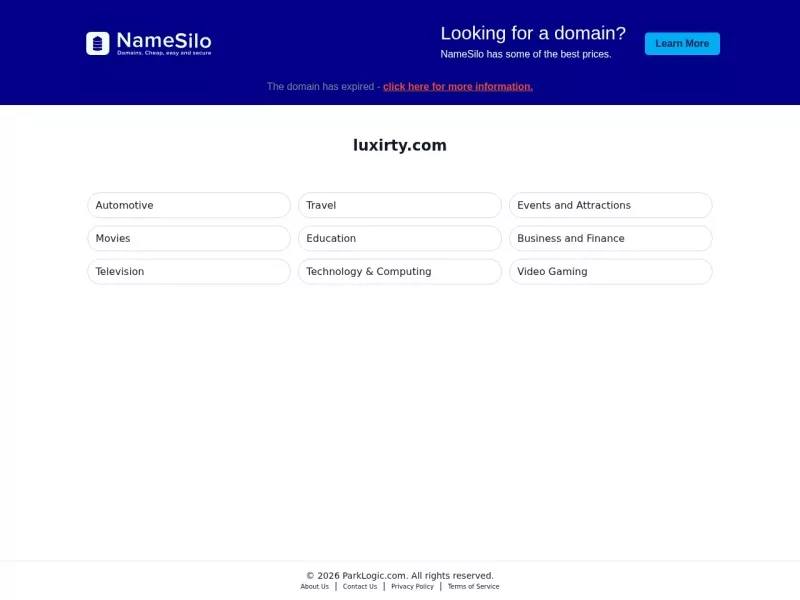Click the ParkLogic.com copyright notice
Viewport: 800px width, 600px height.
pos(399,576)
